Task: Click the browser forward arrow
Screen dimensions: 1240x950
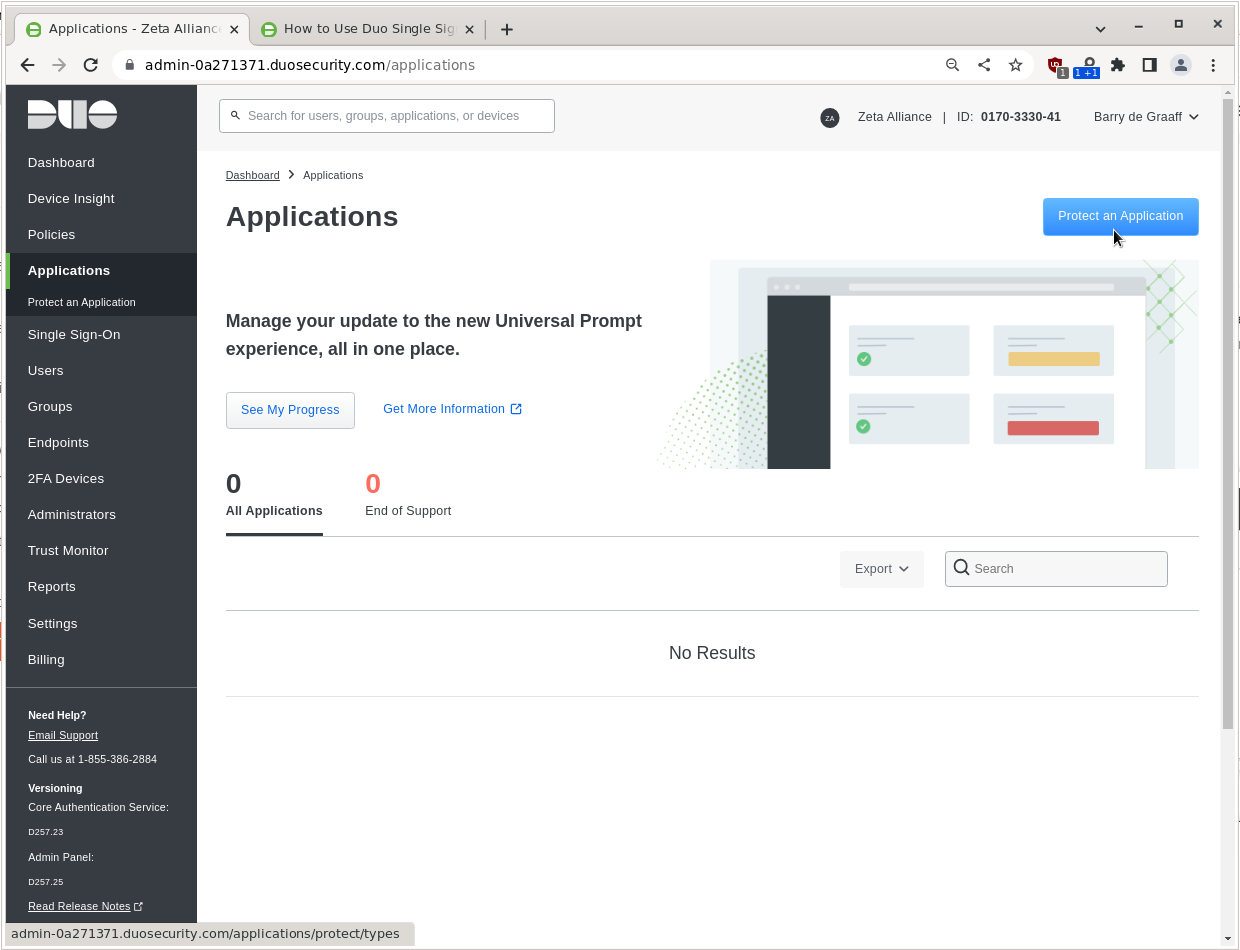Action: tap(59, 65)
